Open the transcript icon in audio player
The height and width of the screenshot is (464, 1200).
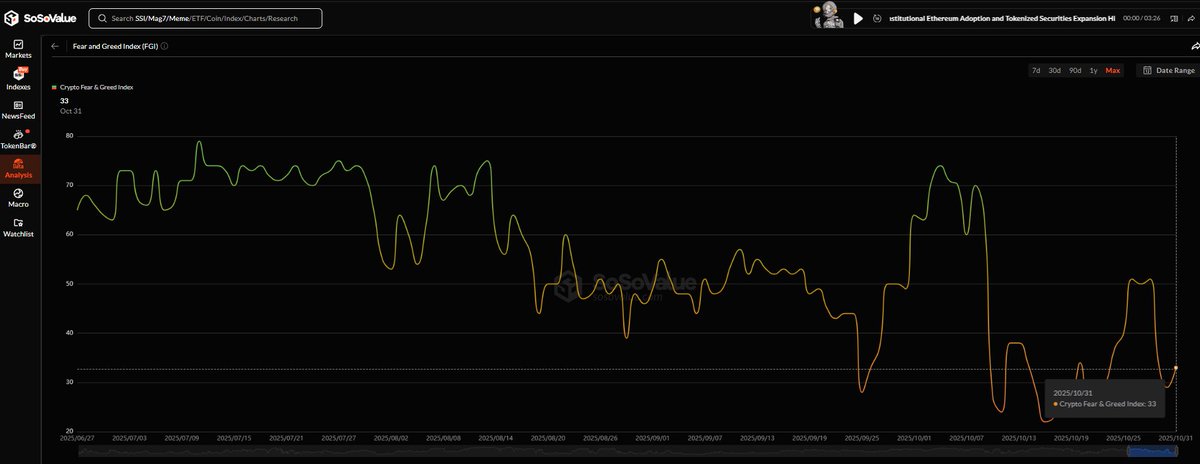[1176, 18]
